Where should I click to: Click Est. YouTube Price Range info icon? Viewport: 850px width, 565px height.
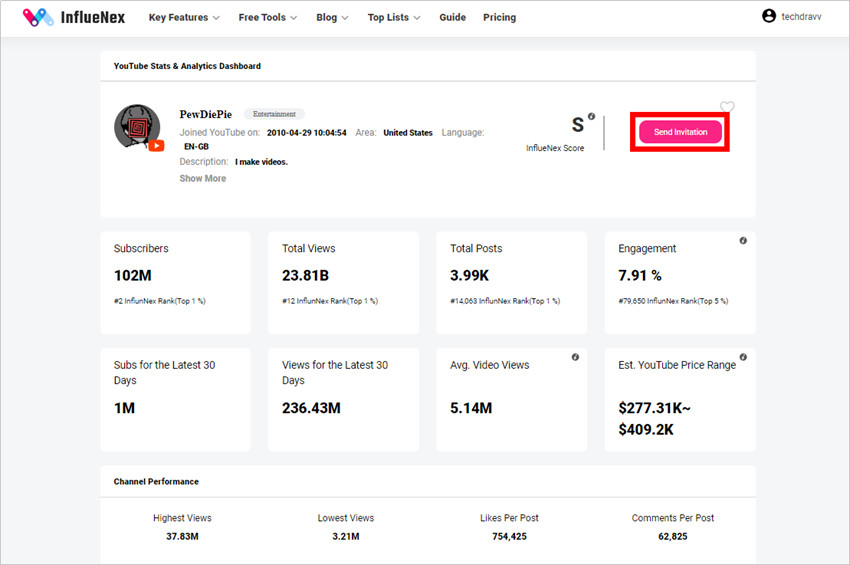743,357
